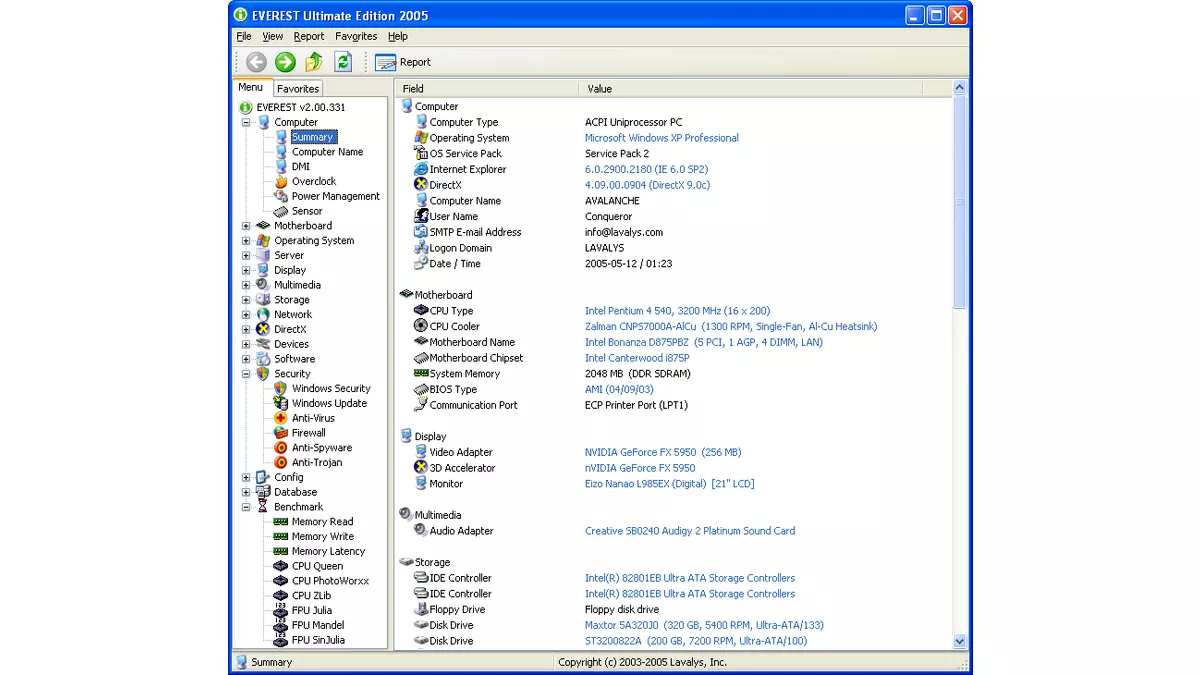This screenshot has width=1200, height=675.
Task: Click the Report toolbar button
Action: [403, 62]
